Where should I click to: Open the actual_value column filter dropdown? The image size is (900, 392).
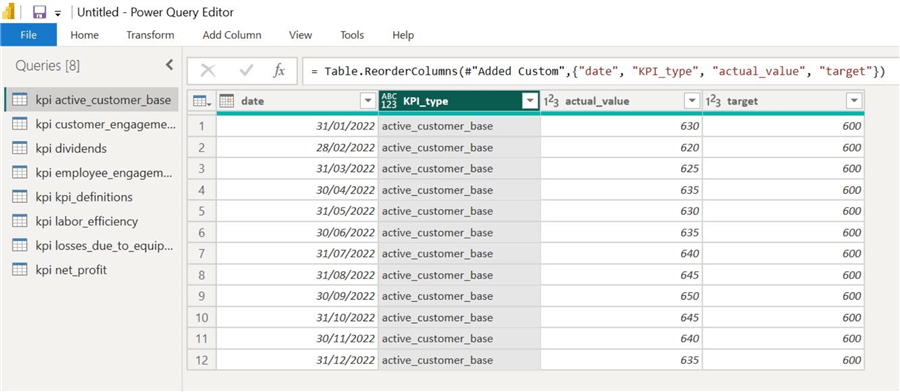(692, 102)
